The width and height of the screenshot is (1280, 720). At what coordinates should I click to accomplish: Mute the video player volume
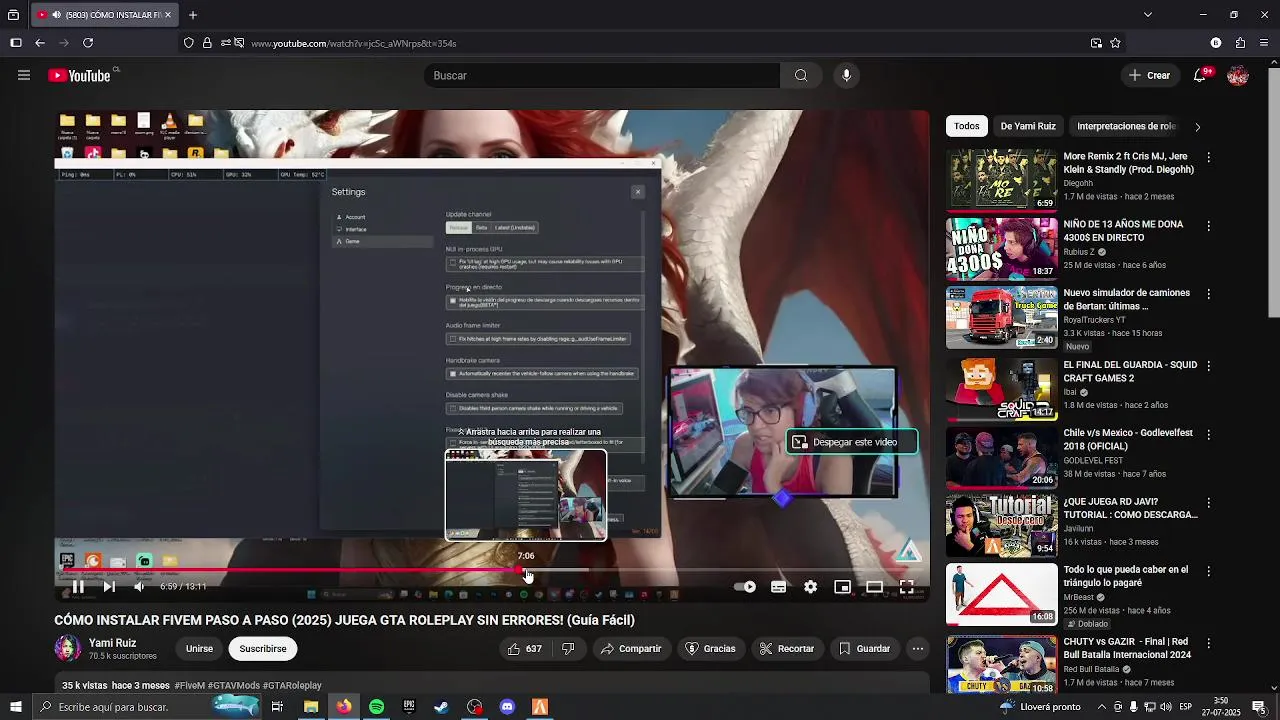coord(139,587)
